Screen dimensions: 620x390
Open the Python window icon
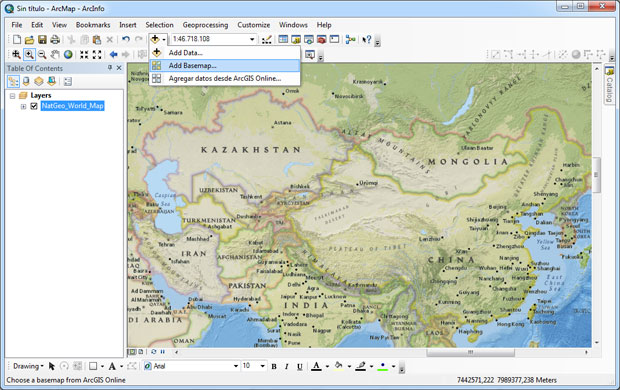click(x=335, y=39)
